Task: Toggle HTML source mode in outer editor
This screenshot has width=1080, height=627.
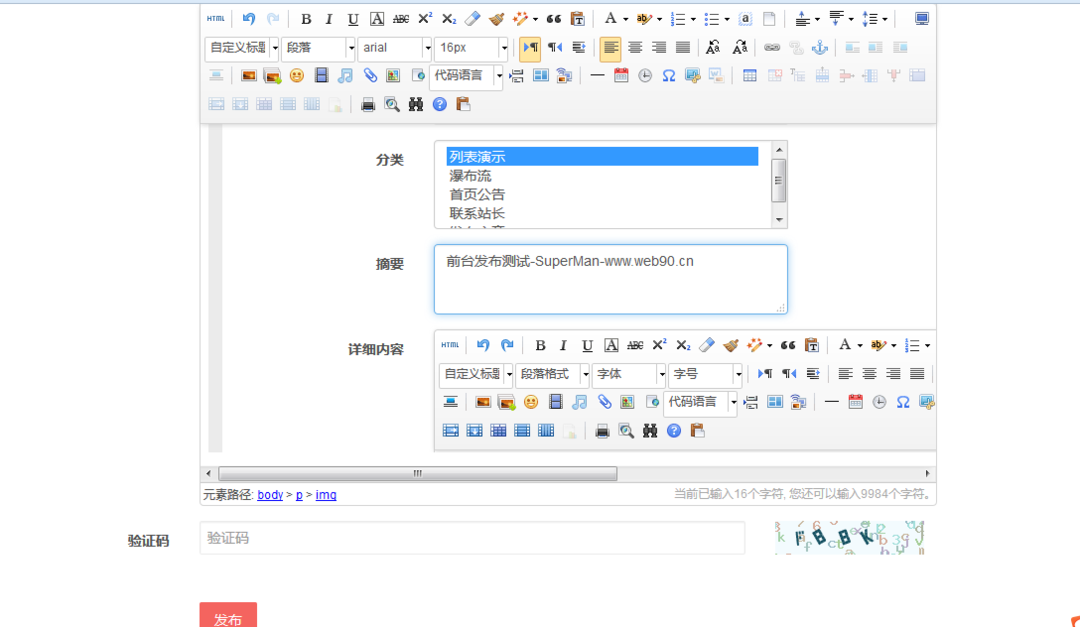Action: pyautogui.click(x=216, y=19)
